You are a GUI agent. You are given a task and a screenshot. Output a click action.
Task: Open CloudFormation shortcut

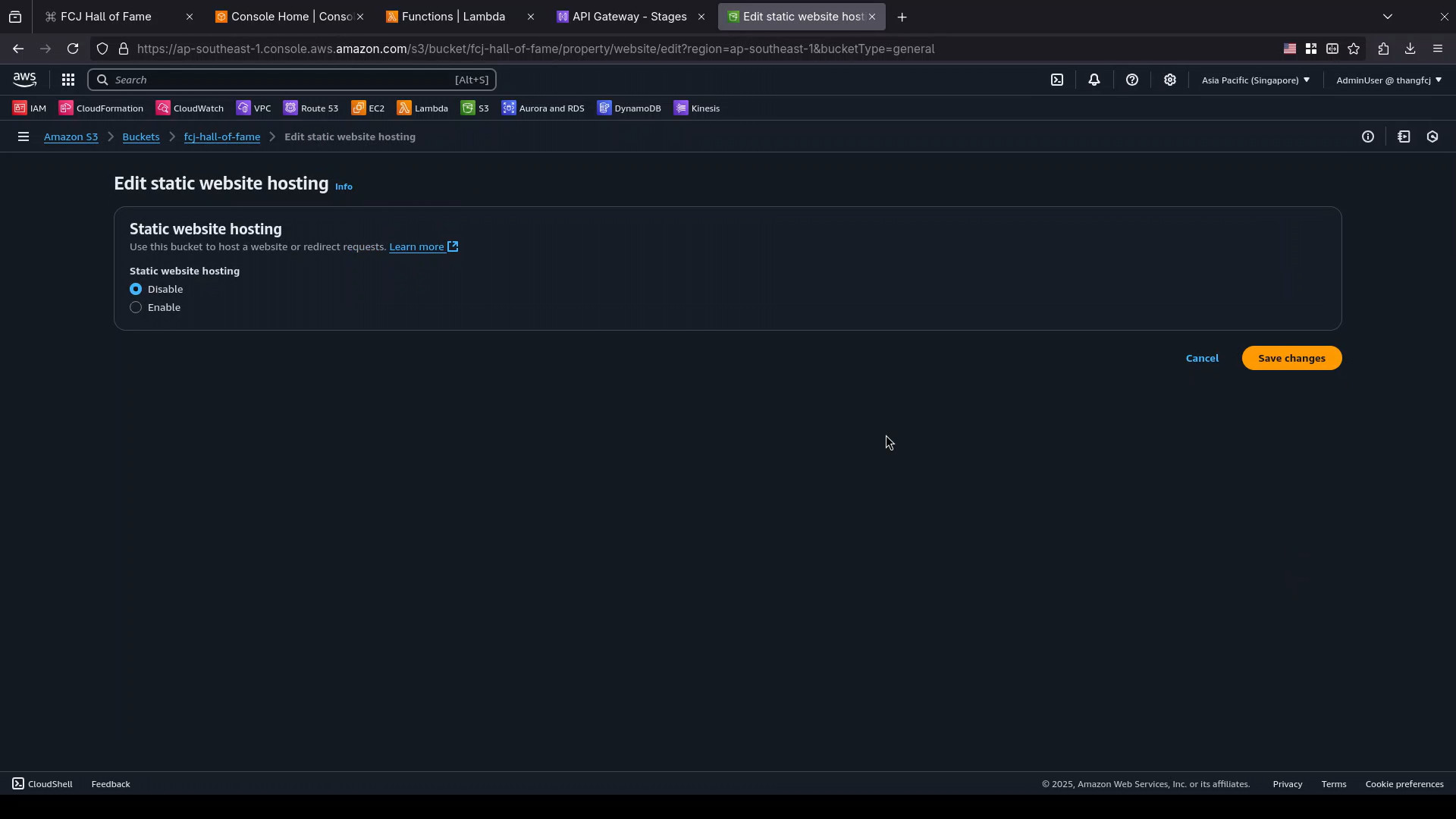click(x=101, y=108)
